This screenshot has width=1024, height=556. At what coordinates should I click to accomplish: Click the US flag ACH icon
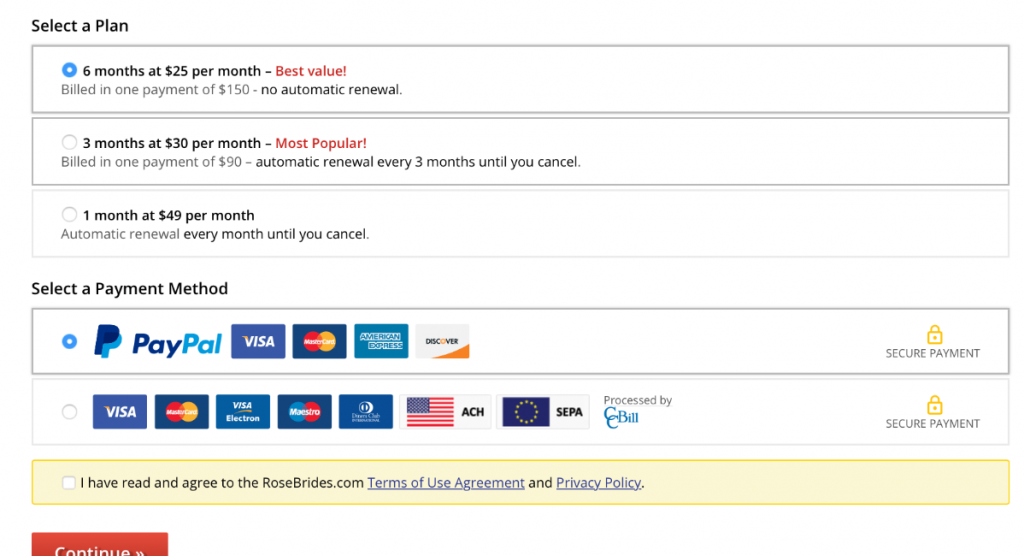pos(445,411)
